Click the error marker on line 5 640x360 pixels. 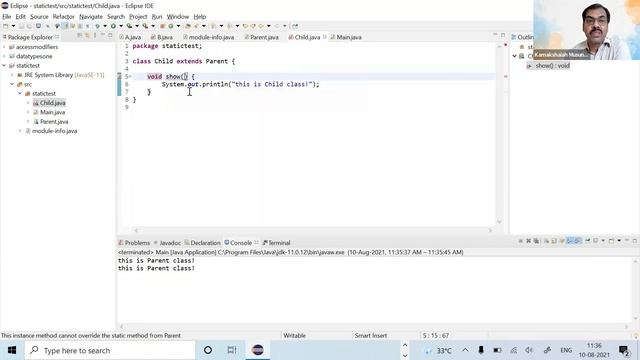(119, 76)
